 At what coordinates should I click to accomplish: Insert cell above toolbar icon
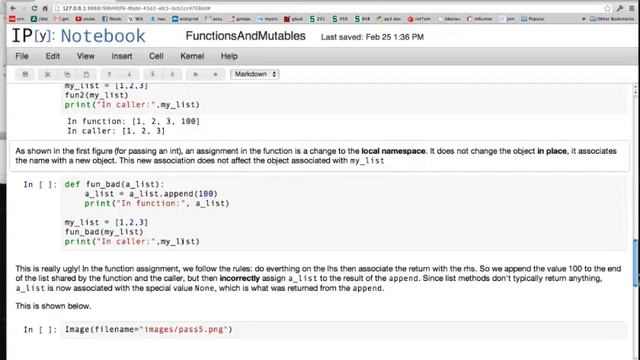153,74
